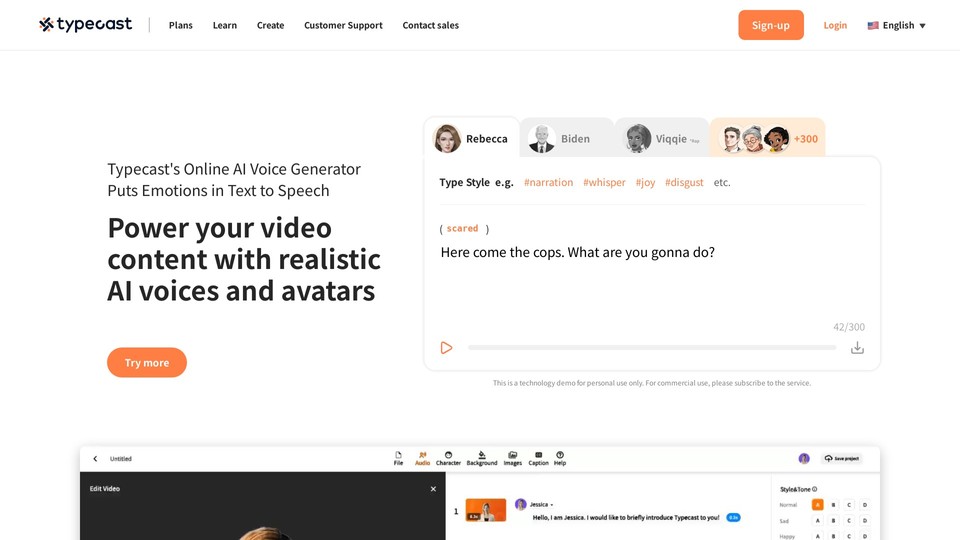This screenshot has height=540, width=960.
Task: Switch to the Biden voice tab
Action: [567, 138]
